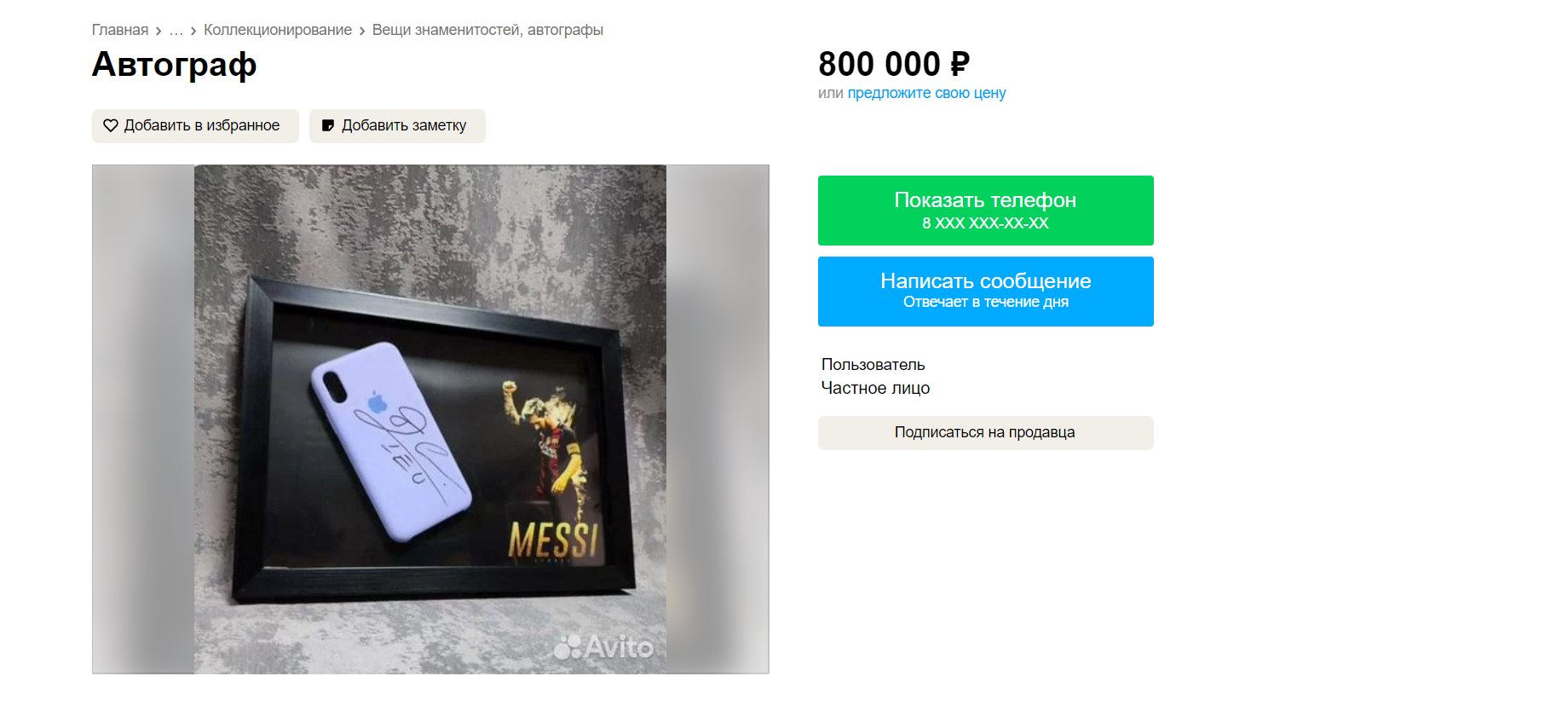The image size is (1568, 705).
Task: Click the note icon beside Добавить заметку
Action: (x=328, y=125)
